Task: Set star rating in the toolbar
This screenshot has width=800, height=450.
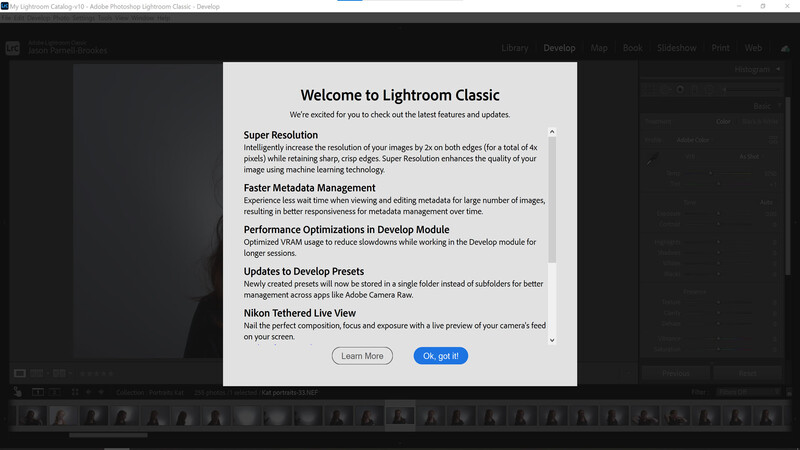Action: pyautogui.click(x=97, y=373)
